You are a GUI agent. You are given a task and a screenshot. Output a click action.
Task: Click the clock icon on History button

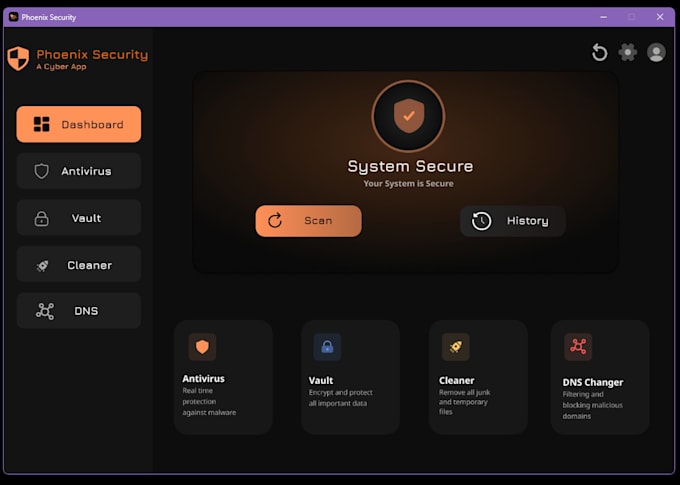(481, 221)
